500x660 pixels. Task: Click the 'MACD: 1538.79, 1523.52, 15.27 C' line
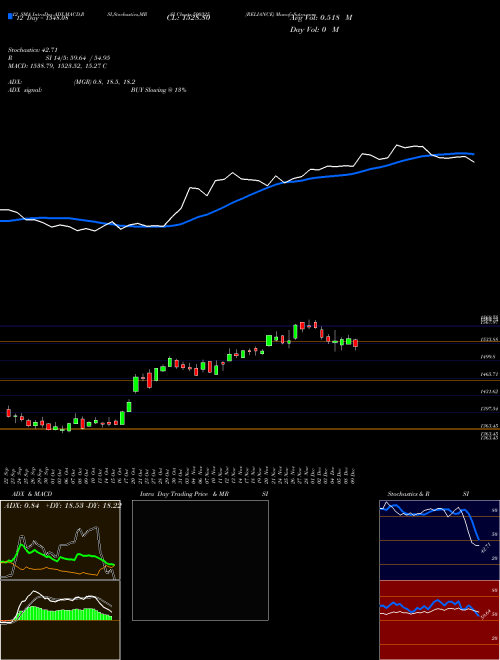57,66
